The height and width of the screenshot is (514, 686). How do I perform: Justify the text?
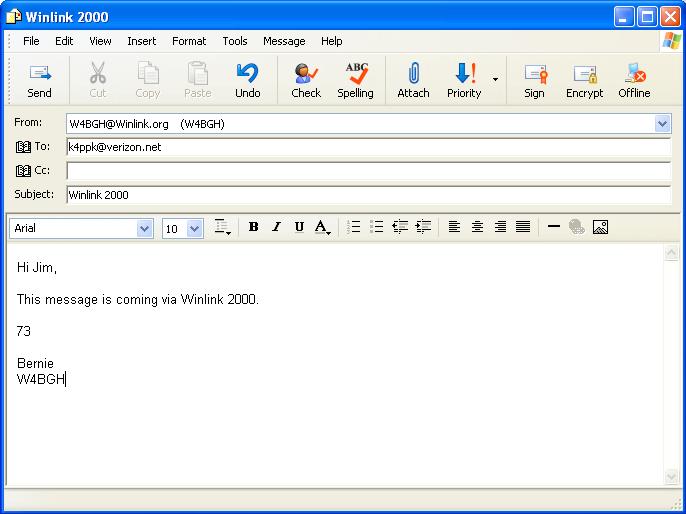(523, 227)
